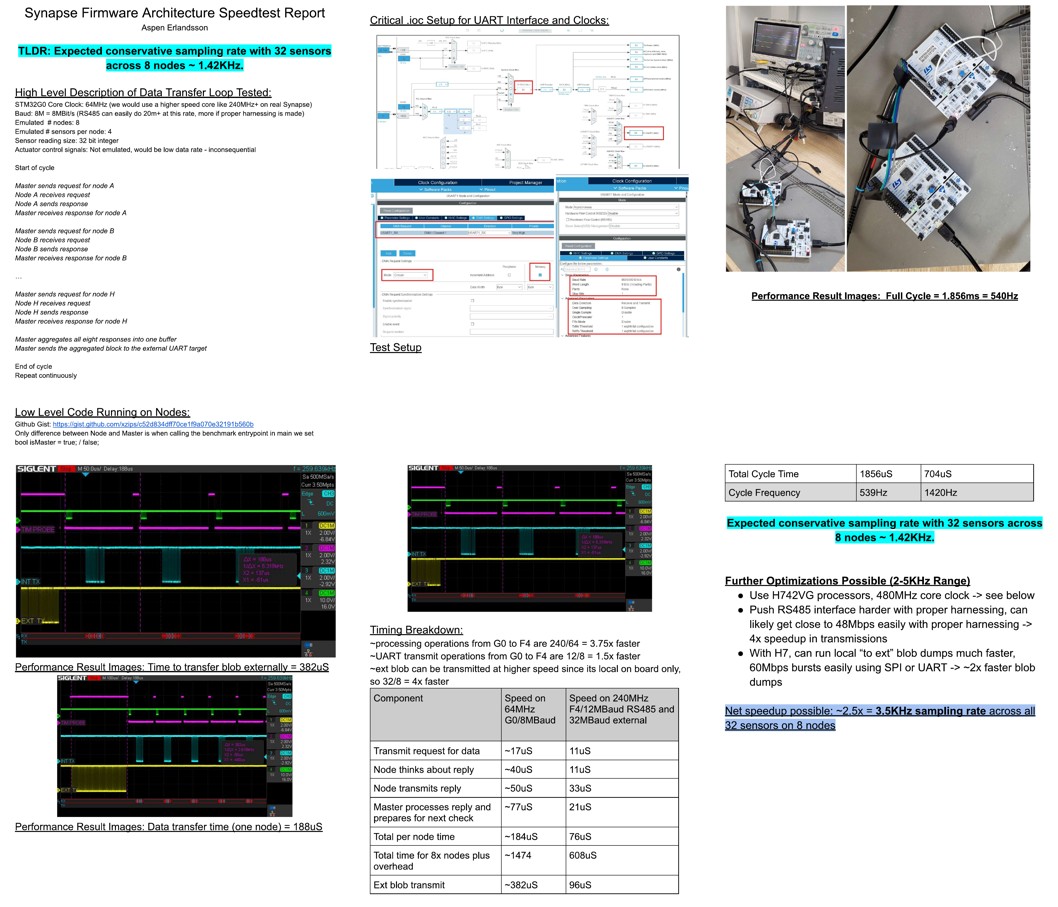Click the '1420Hz' cell in cycle table

click(x=975, y=492)
